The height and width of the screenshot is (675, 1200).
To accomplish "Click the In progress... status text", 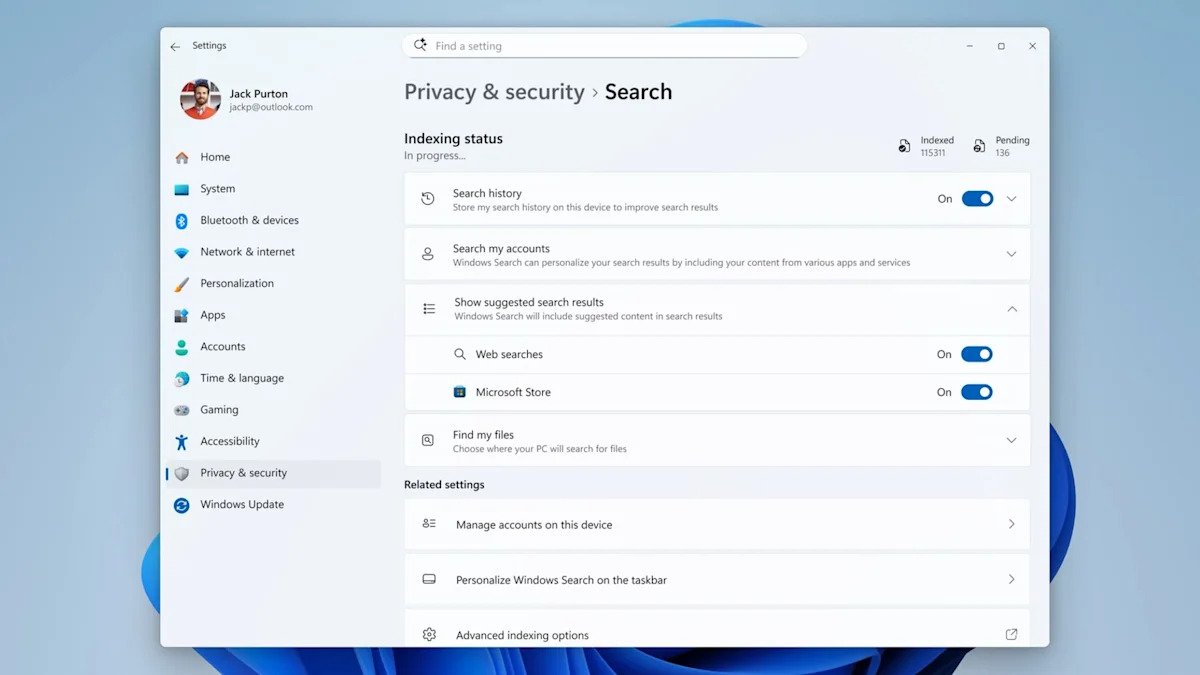I will [x=435, y=156].
